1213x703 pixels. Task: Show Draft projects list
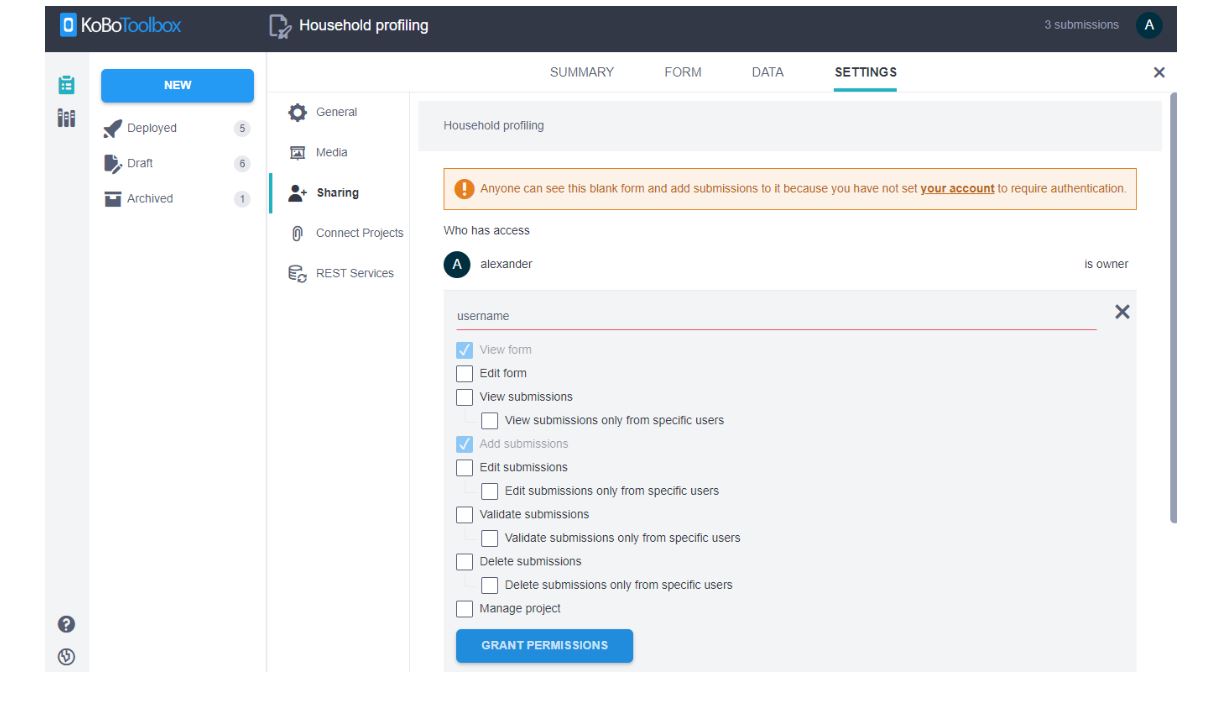pyautogui.click(x=139, y=163)
